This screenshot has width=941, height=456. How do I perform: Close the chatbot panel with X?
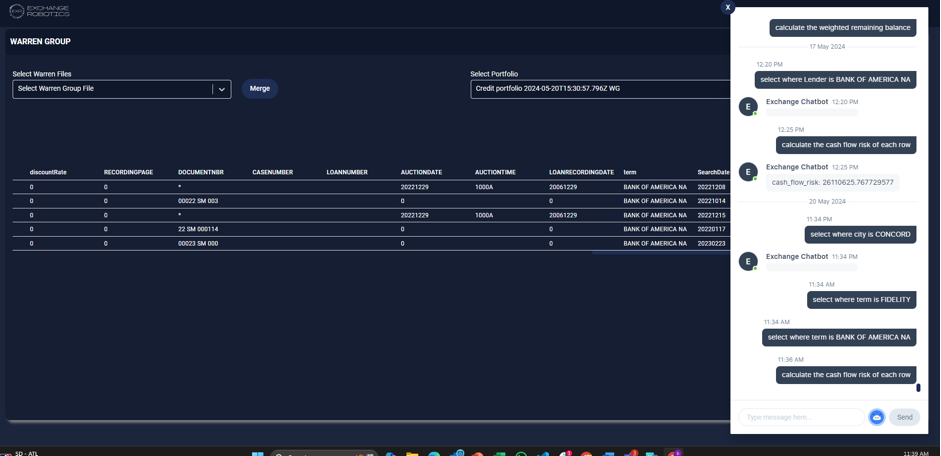[x=727, y=7]
